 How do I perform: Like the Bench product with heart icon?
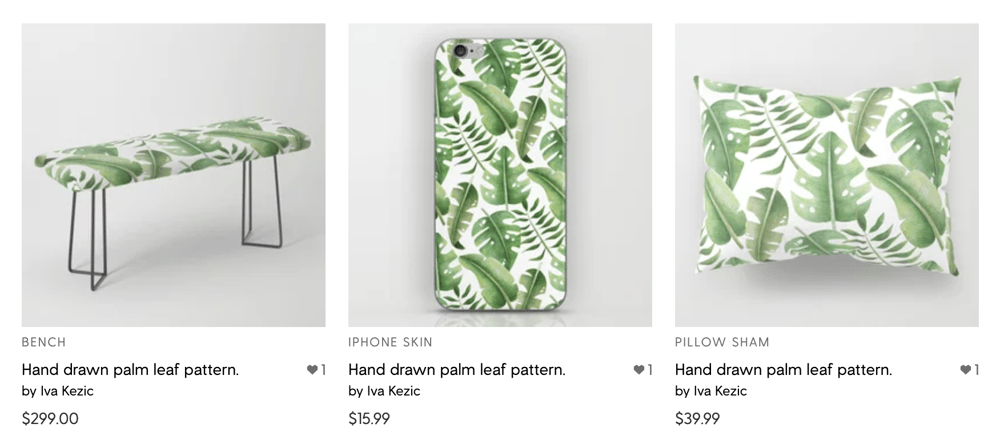[x=312, y=369]
